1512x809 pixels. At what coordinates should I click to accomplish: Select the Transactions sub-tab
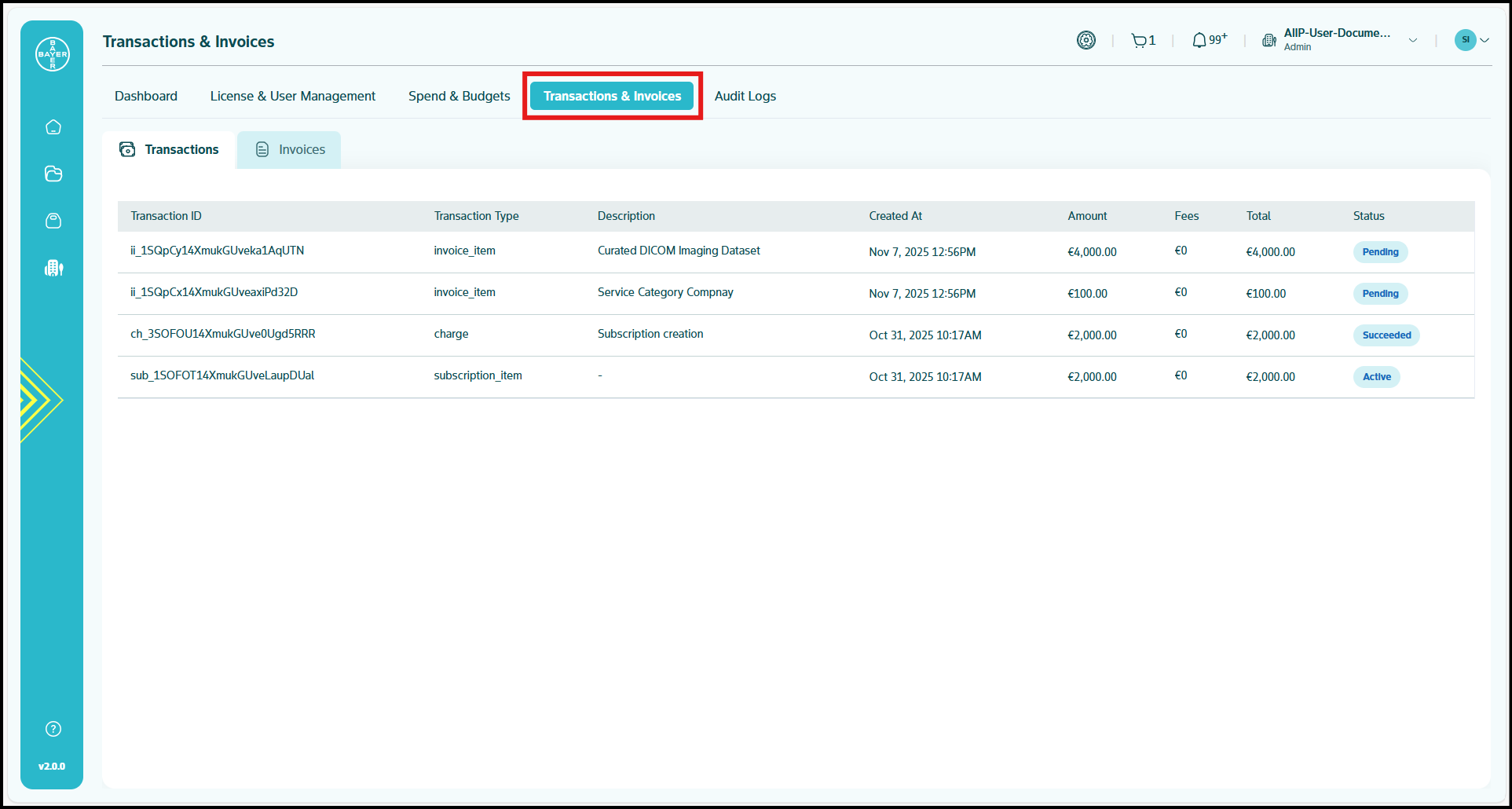(170, 150)
